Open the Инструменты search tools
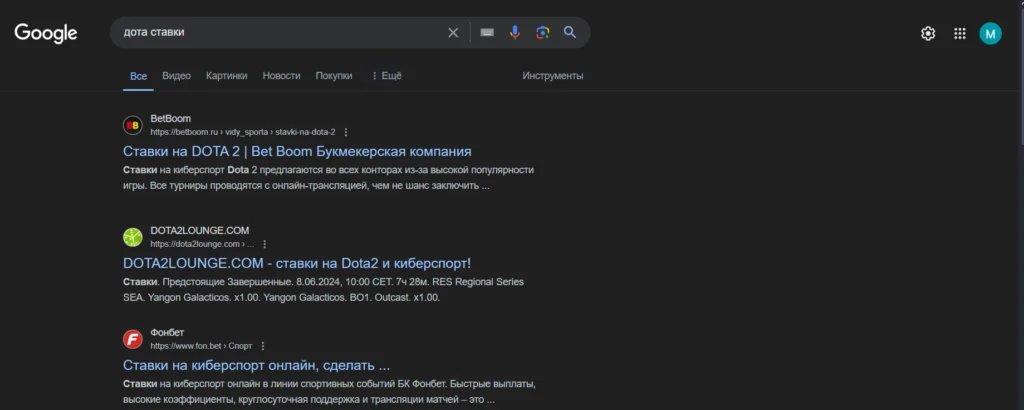 552,76
